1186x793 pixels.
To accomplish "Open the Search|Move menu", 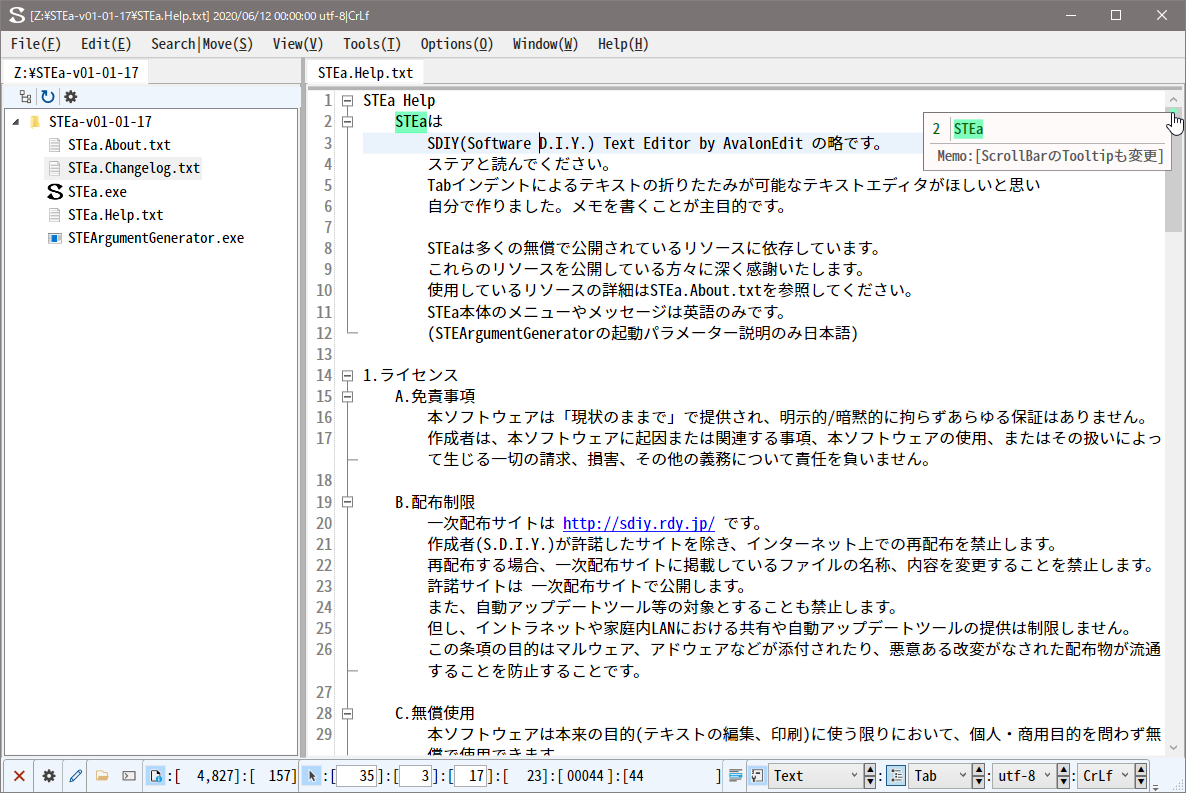I will point(202,44).
